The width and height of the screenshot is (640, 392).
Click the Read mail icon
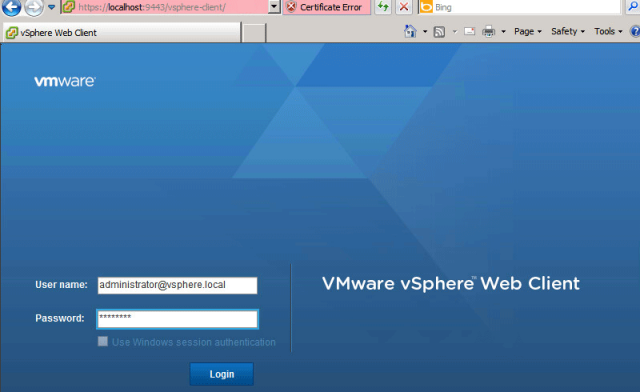tap(469, 31)
